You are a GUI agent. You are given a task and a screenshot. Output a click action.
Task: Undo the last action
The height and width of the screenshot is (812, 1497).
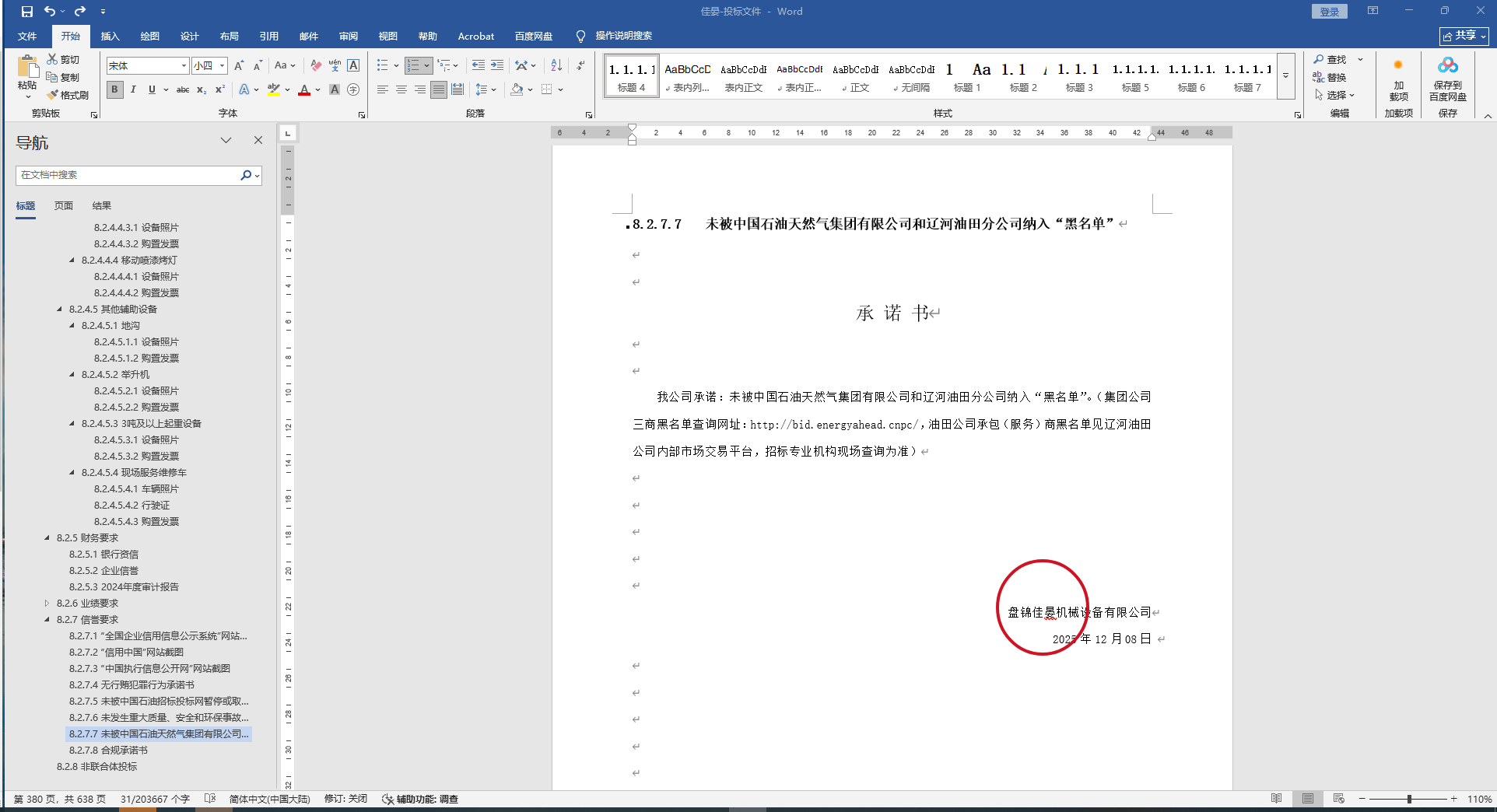(x=50, y=12)
